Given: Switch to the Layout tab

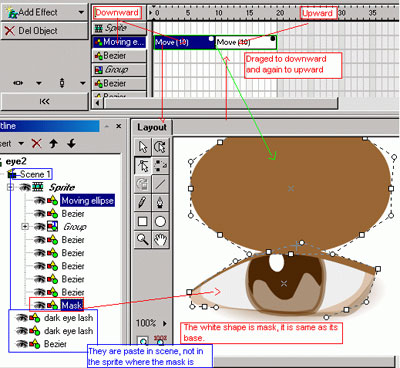Looking at the screenshot, I should (x=152, y=127).
